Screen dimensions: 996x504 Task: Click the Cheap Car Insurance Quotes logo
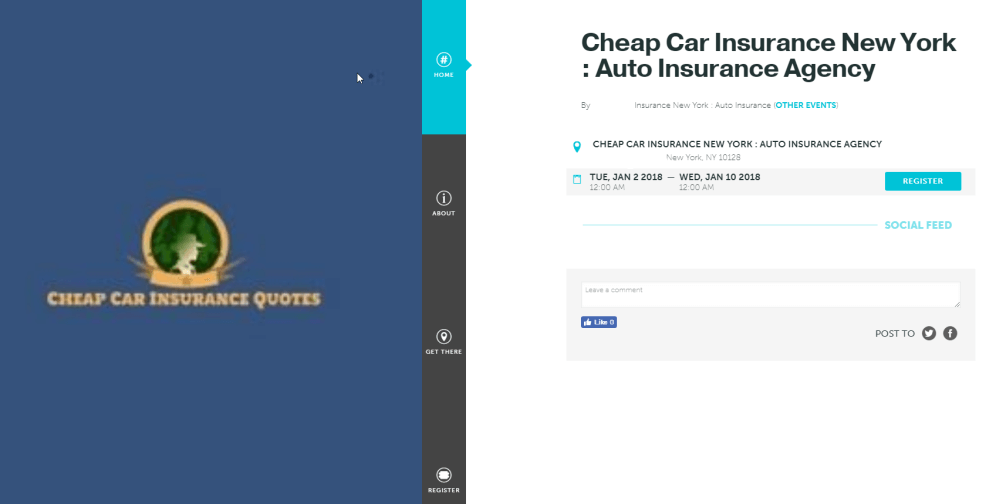(184, 254)
